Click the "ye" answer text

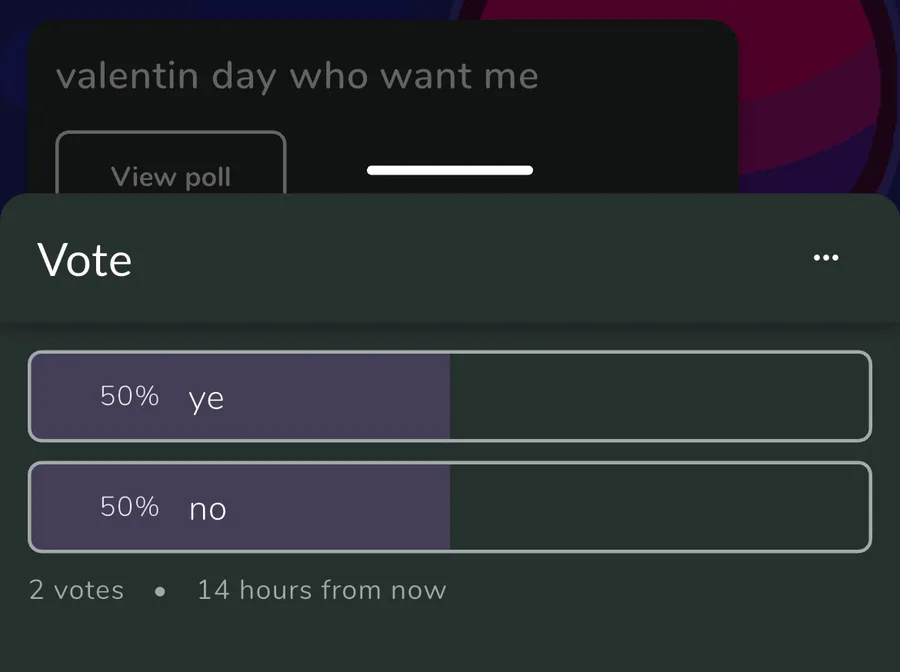coord(206,399)
